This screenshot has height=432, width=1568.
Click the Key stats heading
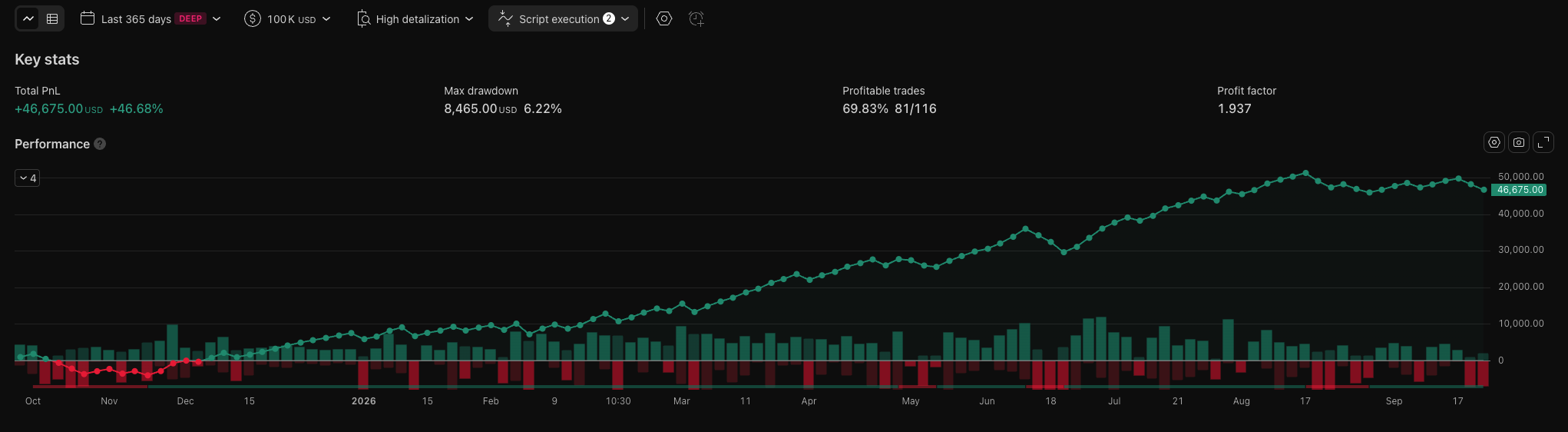[x=47, y=59]
